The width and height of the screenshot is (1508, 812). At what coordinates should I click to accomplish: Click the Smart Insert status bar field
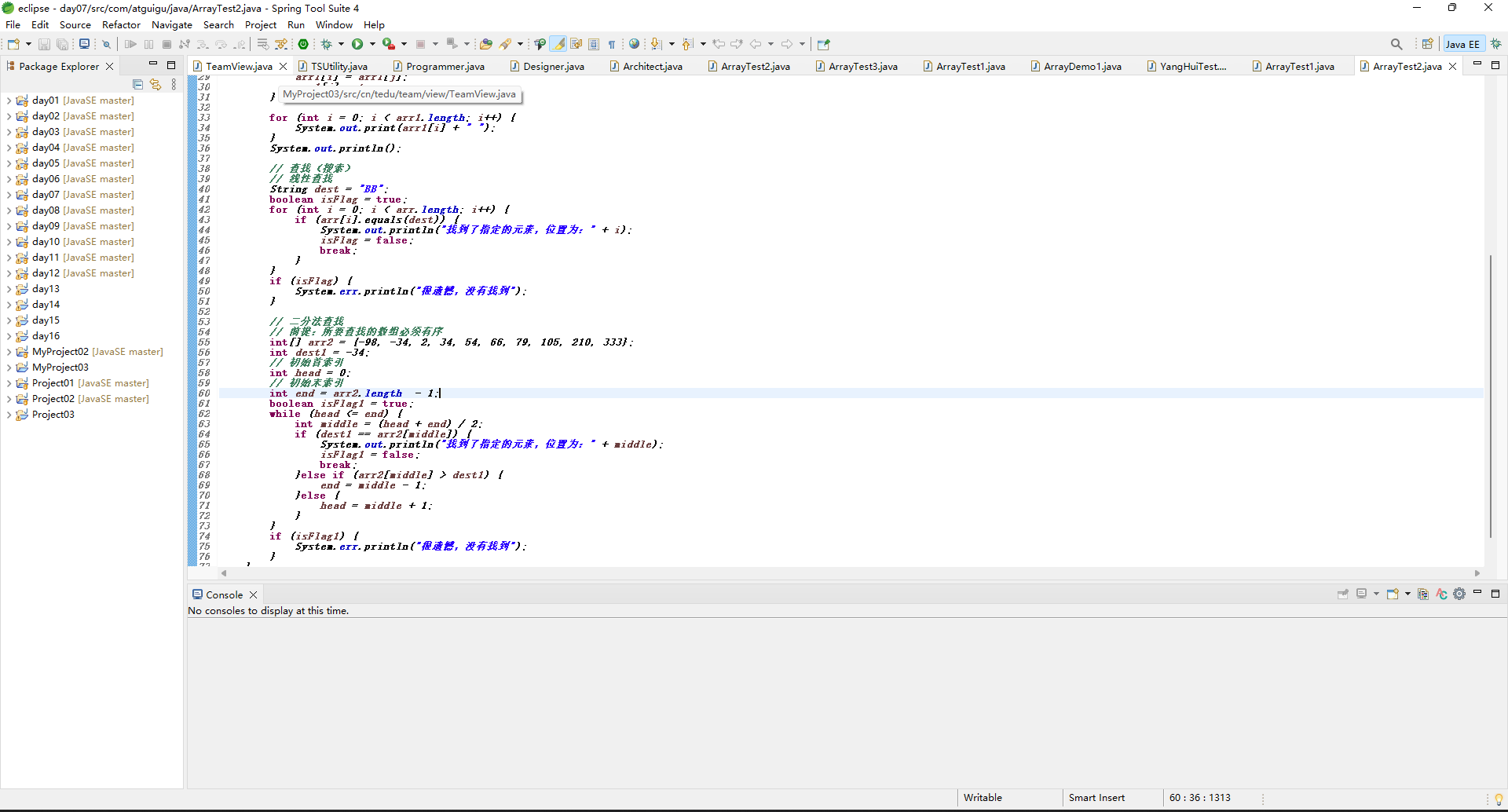pos(1096,797)
